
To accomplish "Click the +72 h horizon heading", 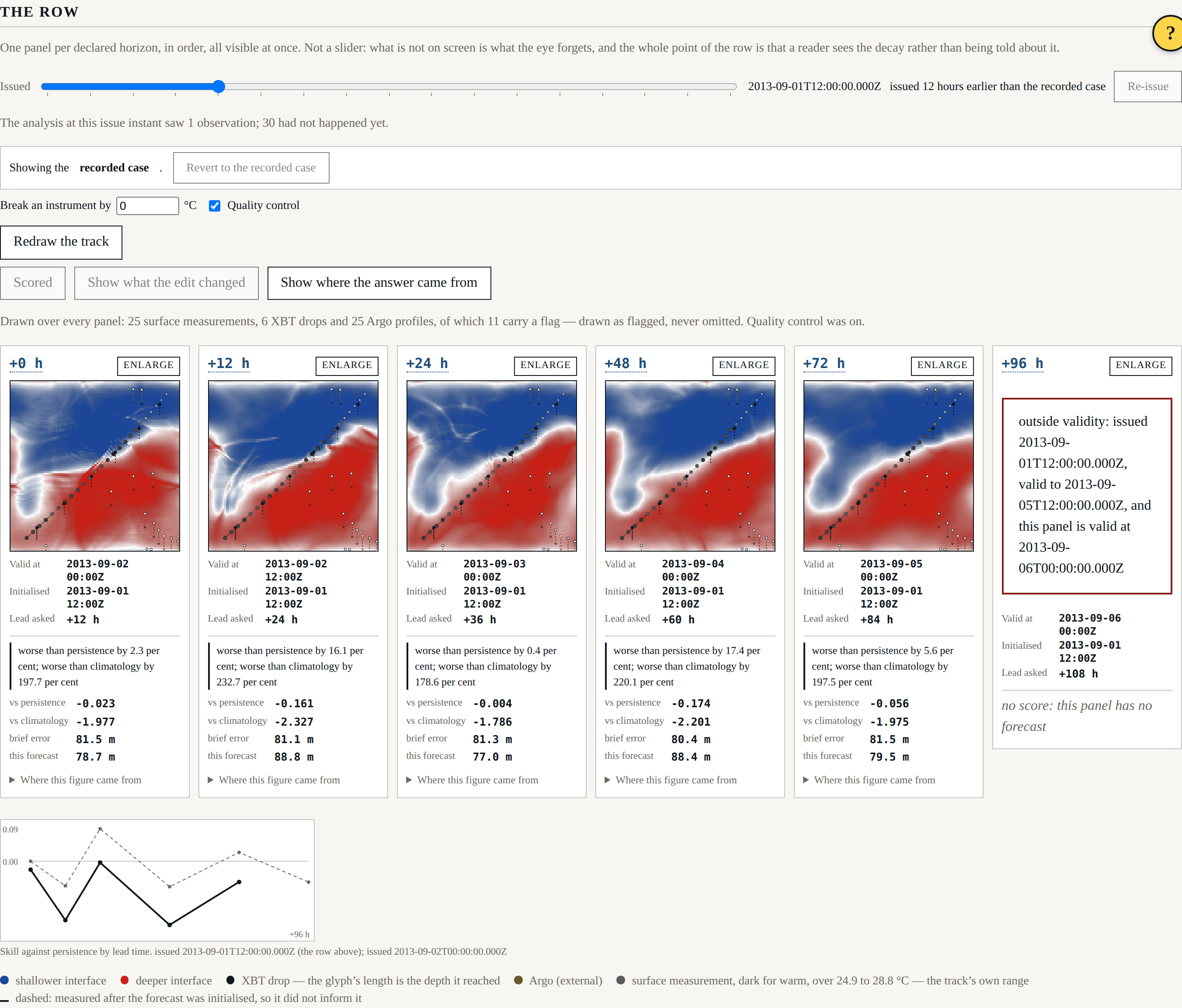I will (824, 364).
